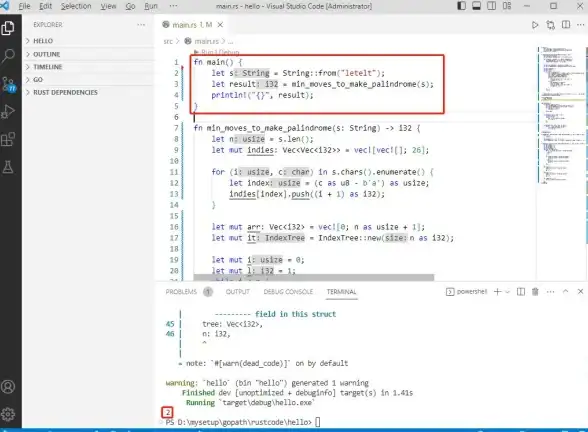Open editor More Actions ellipsis
588x432 pixels.
pos(580,25)
